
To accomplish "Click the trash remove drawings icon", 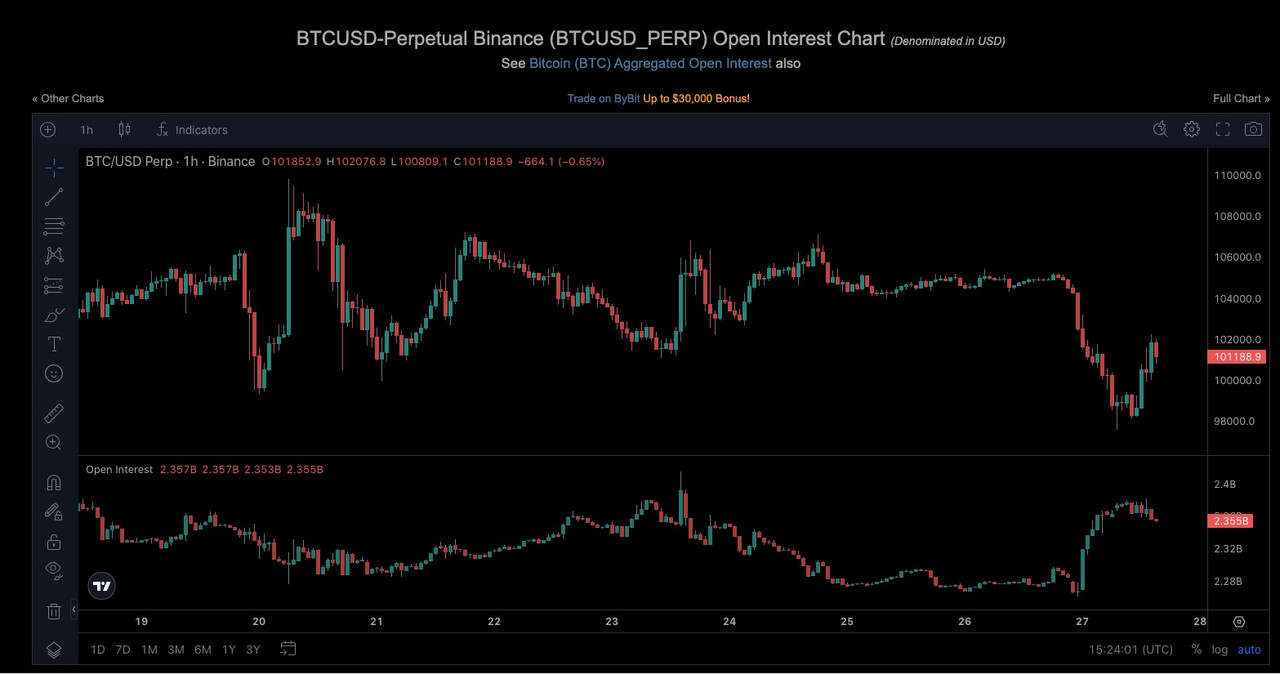I will click(54, 610).
